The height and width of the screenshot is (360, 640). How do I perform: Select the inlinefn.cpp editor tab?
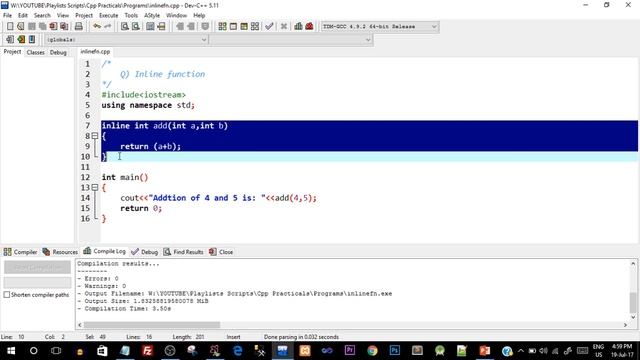pos(95,51)
